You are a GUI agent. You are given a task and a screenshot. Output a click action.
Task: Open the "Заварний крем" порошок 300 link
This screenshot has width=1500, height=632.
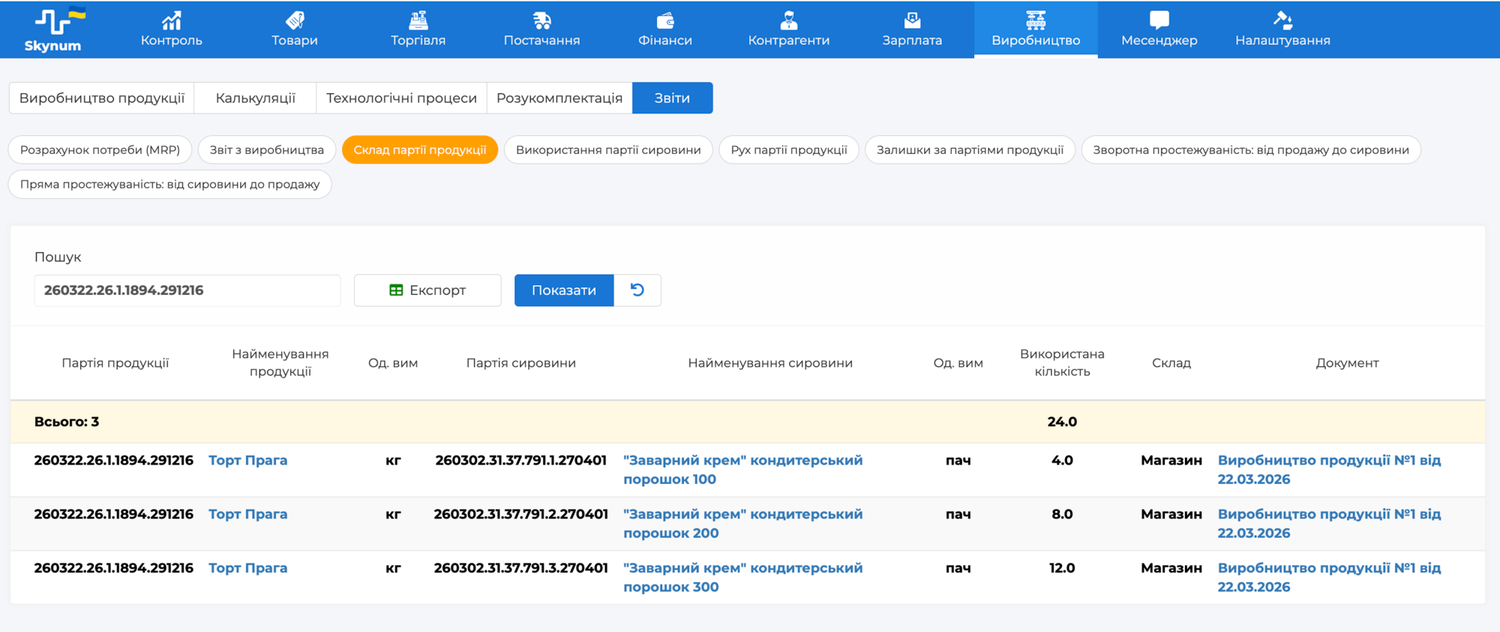pyautogui.click(x=742, y=577)
